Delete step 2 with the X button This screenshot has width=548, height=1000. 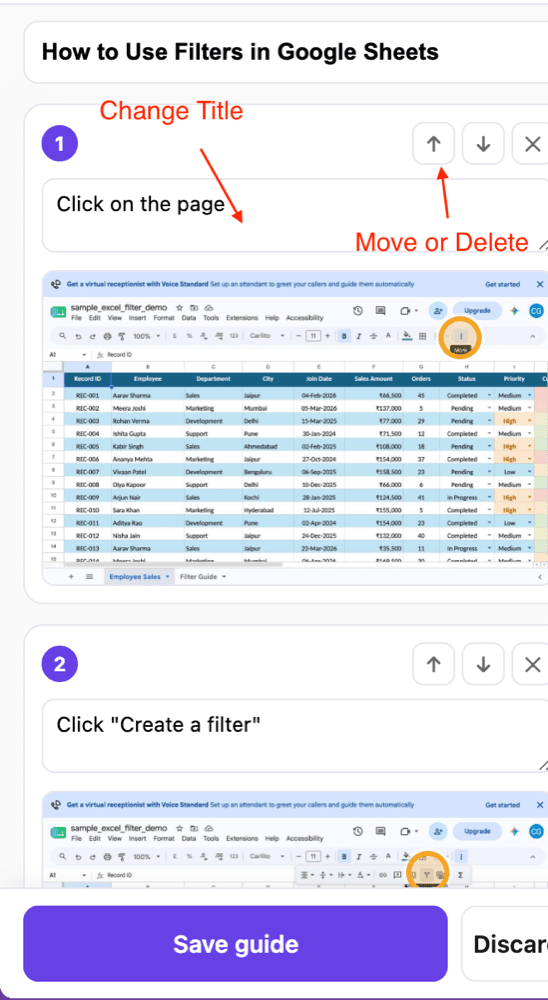tap(531, 665)
